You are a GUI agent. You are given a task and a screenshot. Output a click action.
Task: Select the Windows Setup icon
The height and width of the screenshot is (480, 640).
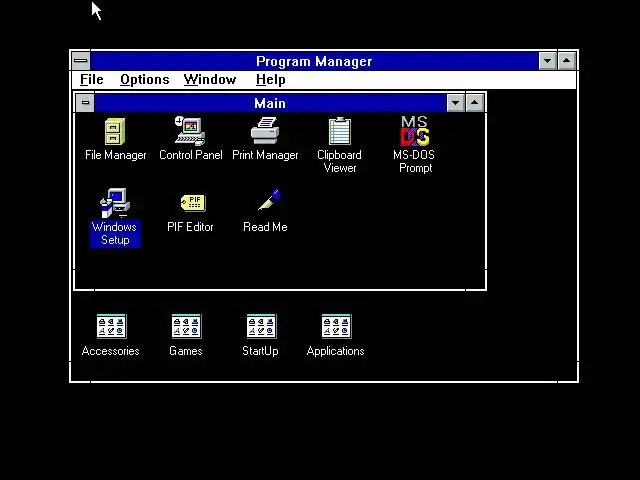115,203
